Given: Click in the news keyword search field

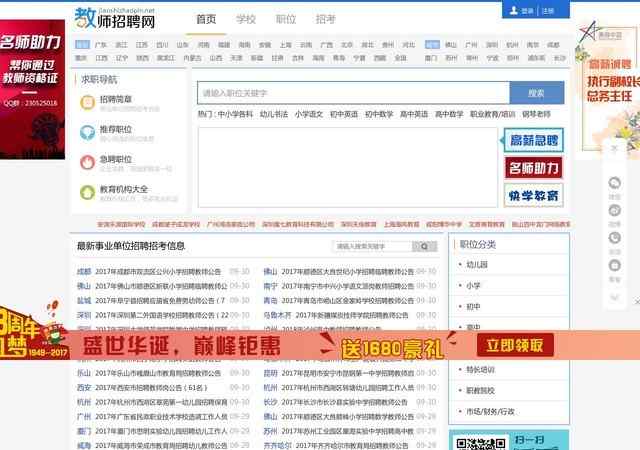Looking at the screenshot, I should click(x=372, y=246).
